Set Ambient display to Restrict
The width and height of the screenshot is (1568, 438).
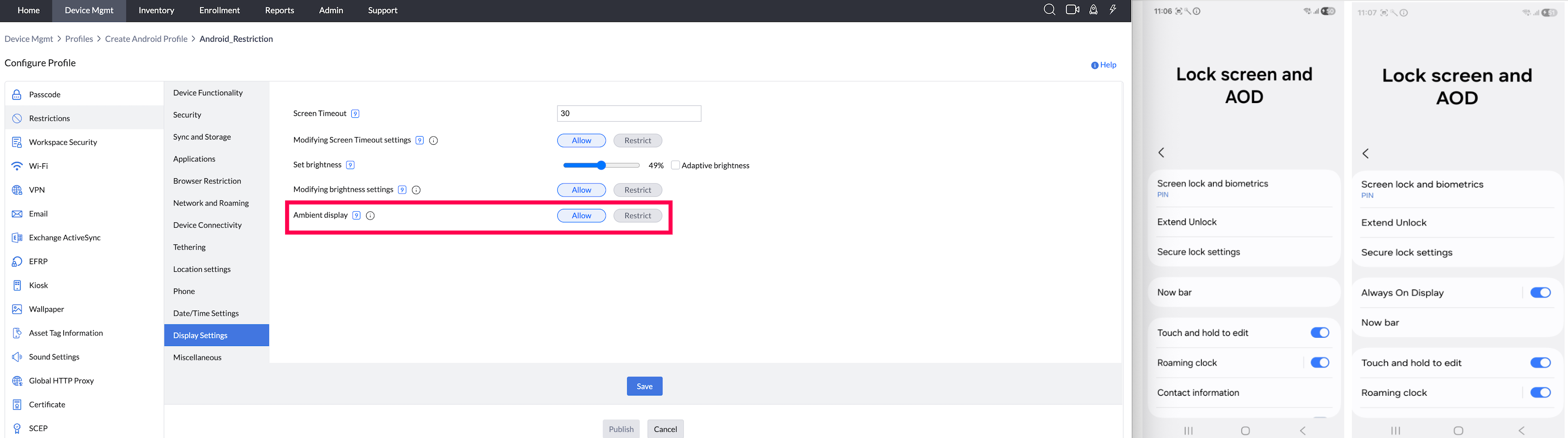coord(637,215)
